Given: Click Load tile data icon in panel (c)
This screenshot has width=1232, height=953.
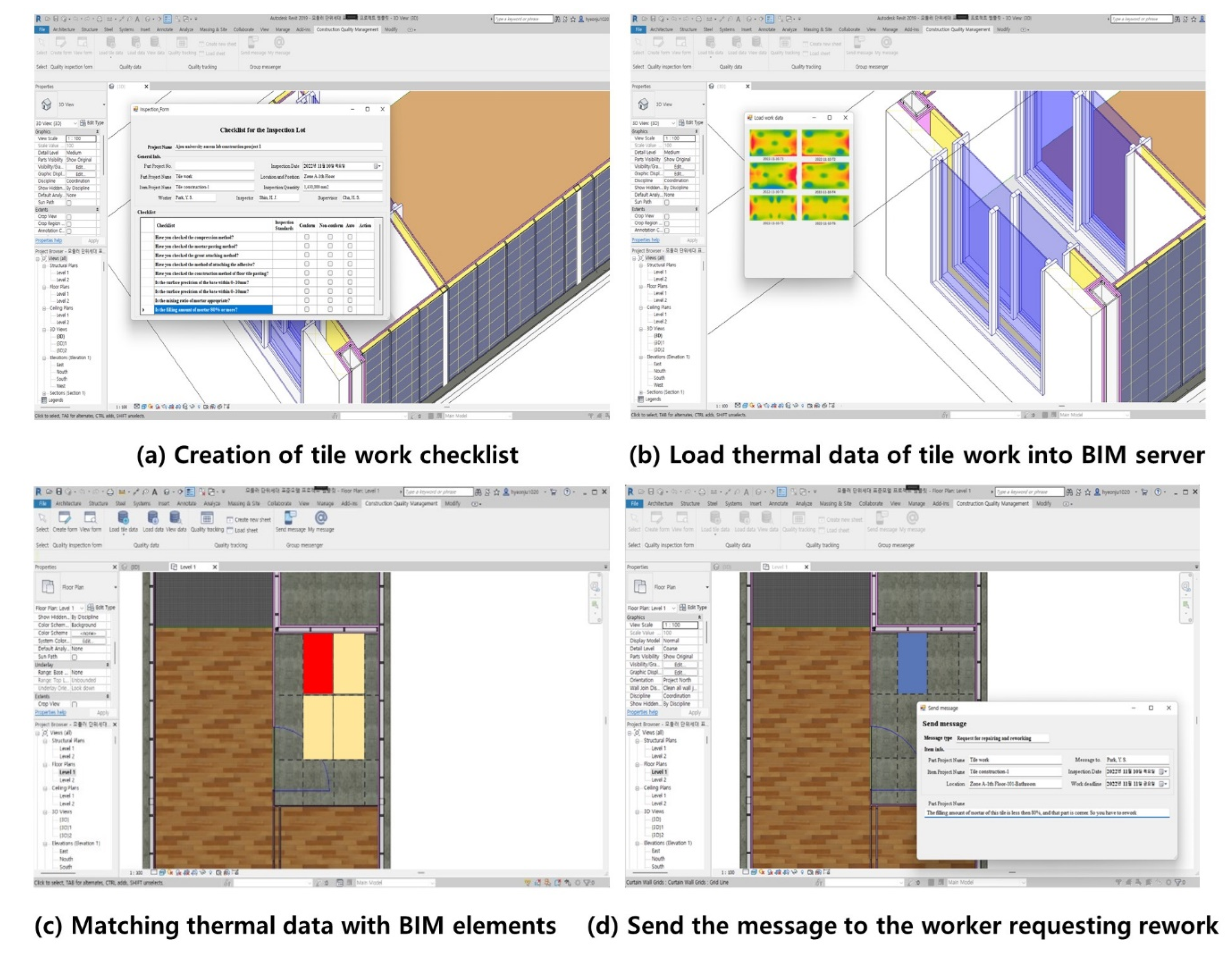Looking at the screenshot, I should coord(123,518).
